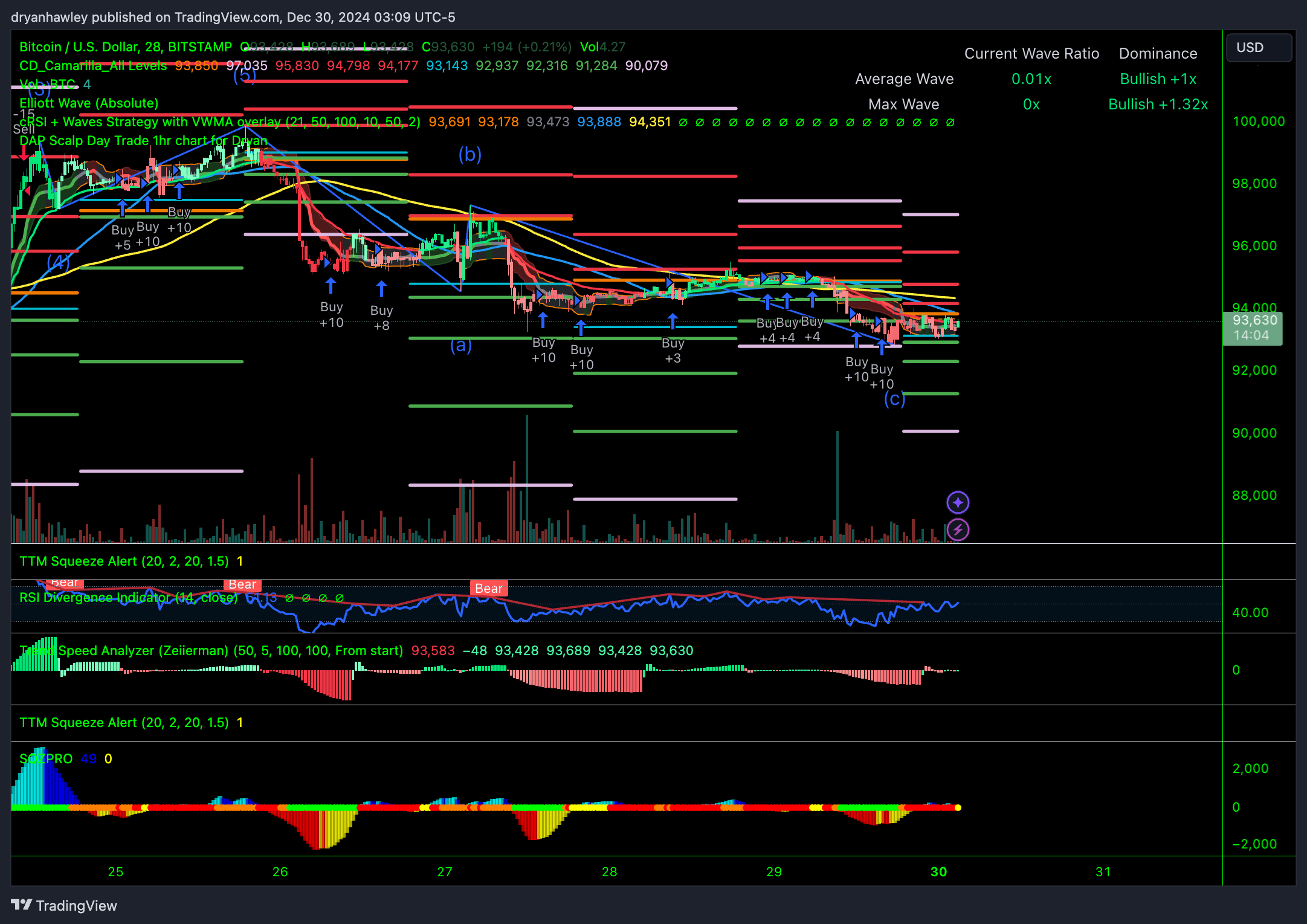
Task: Click the 92,000 price axis label
Action: click(1254, 370)
